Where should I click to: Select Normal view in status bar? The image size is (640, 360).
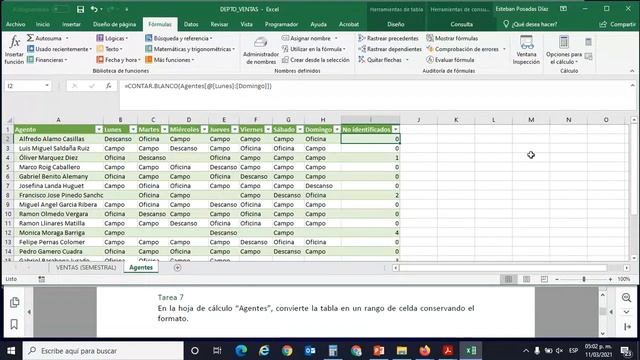508,279
